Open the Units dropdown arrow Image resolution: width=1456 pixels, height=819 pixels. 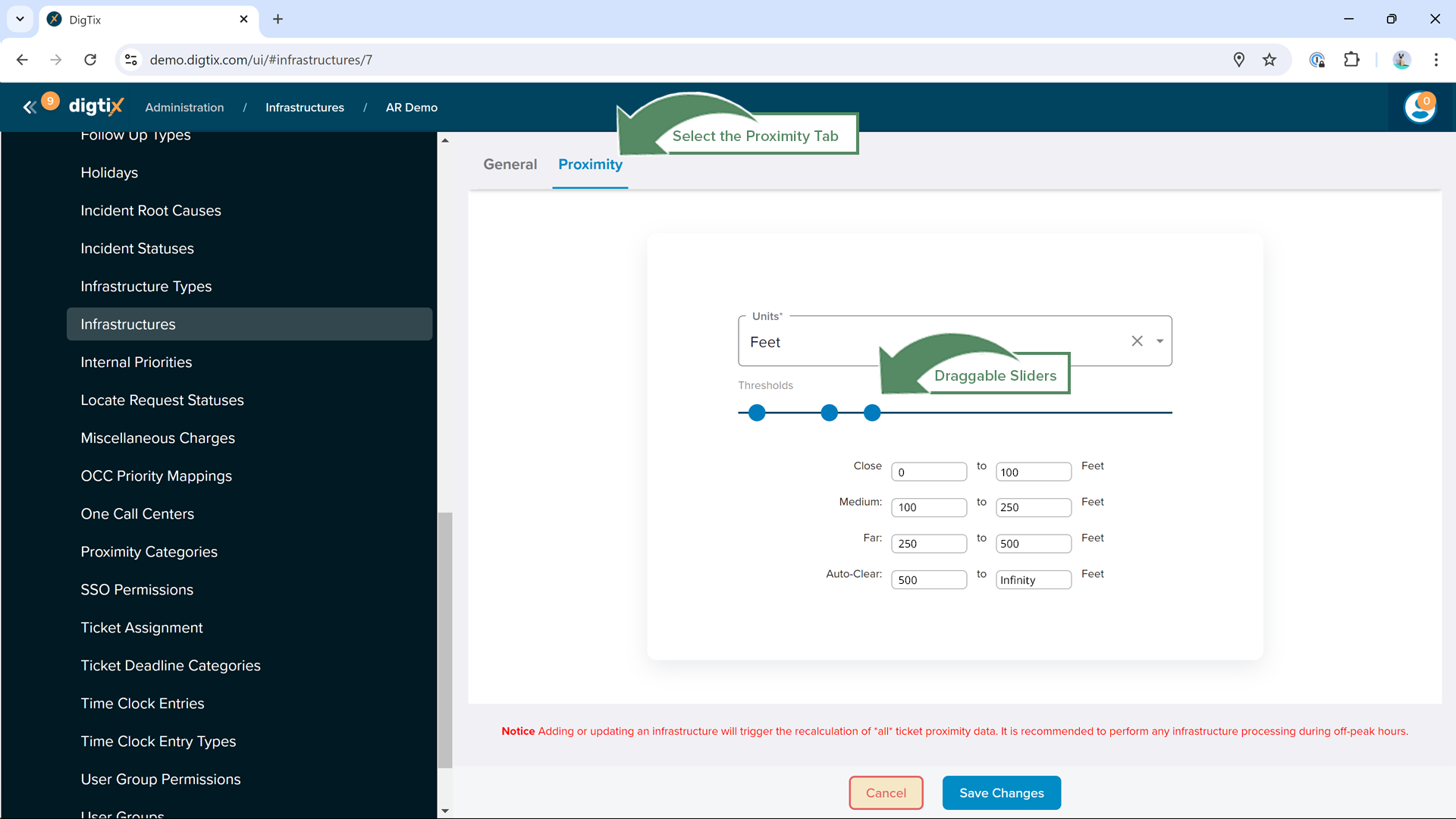point(1159,341)
